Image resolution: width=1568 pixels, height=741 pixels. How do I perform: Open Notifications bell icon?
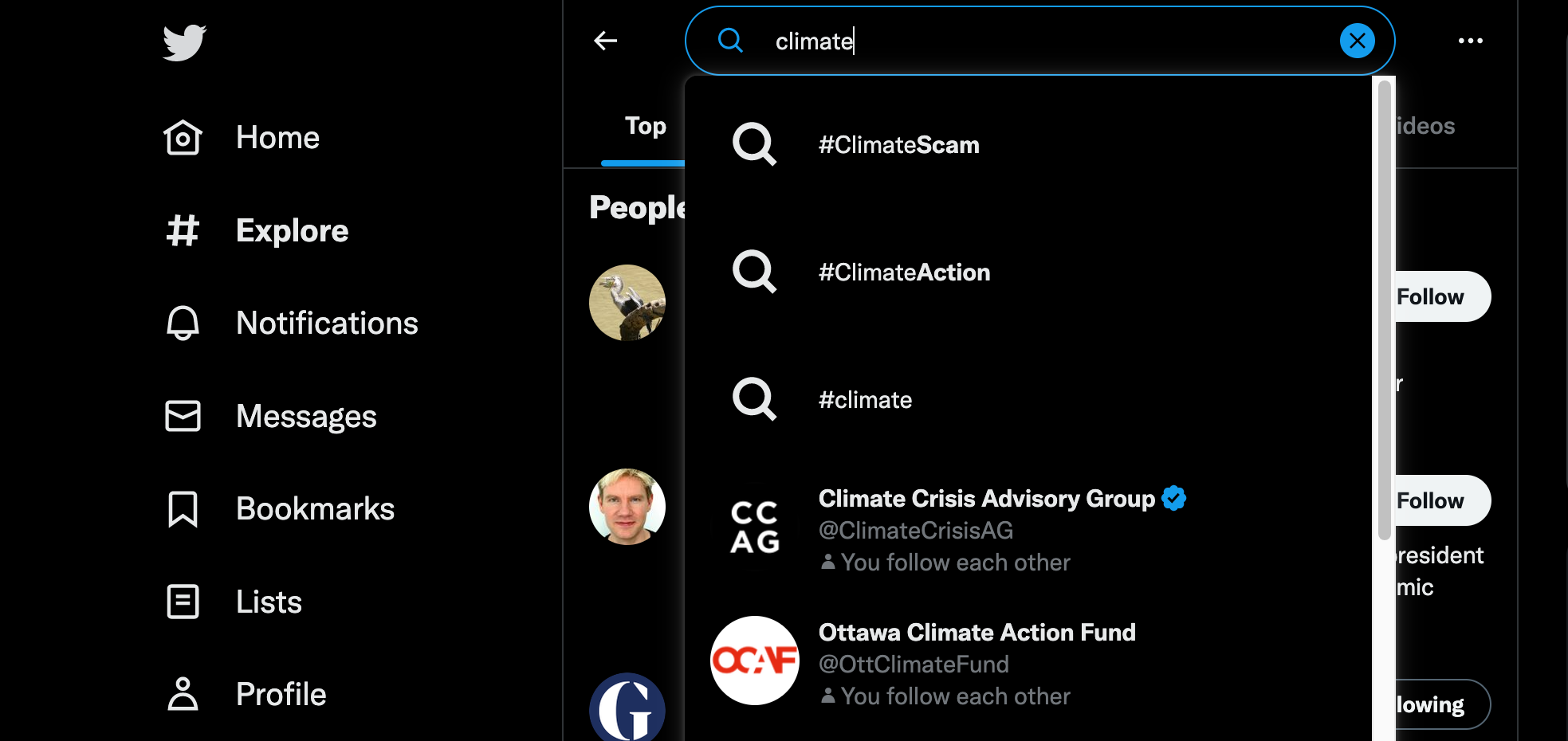click(183, 323)
